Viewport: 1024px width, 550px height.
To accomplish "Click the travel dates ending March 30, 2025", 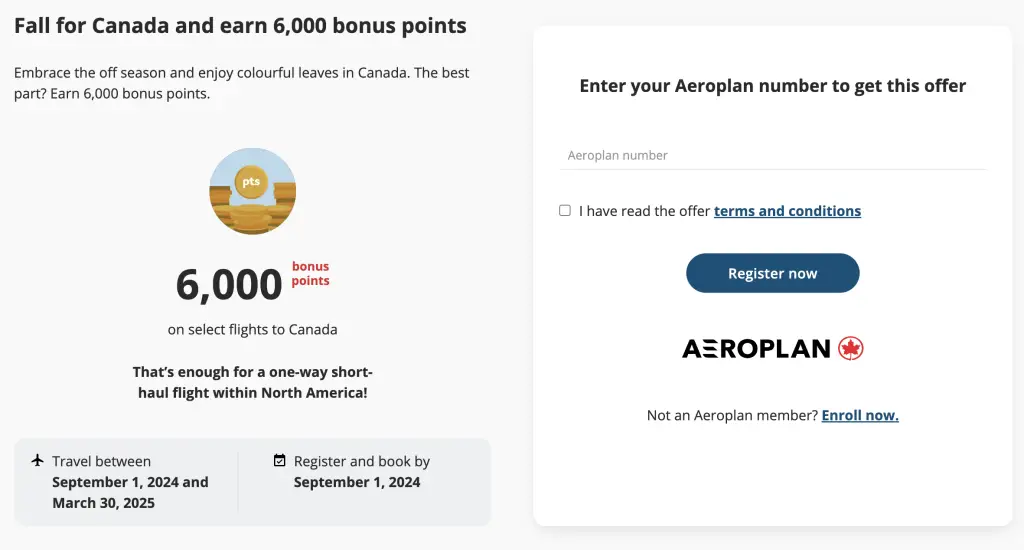I will pos(130,493).
